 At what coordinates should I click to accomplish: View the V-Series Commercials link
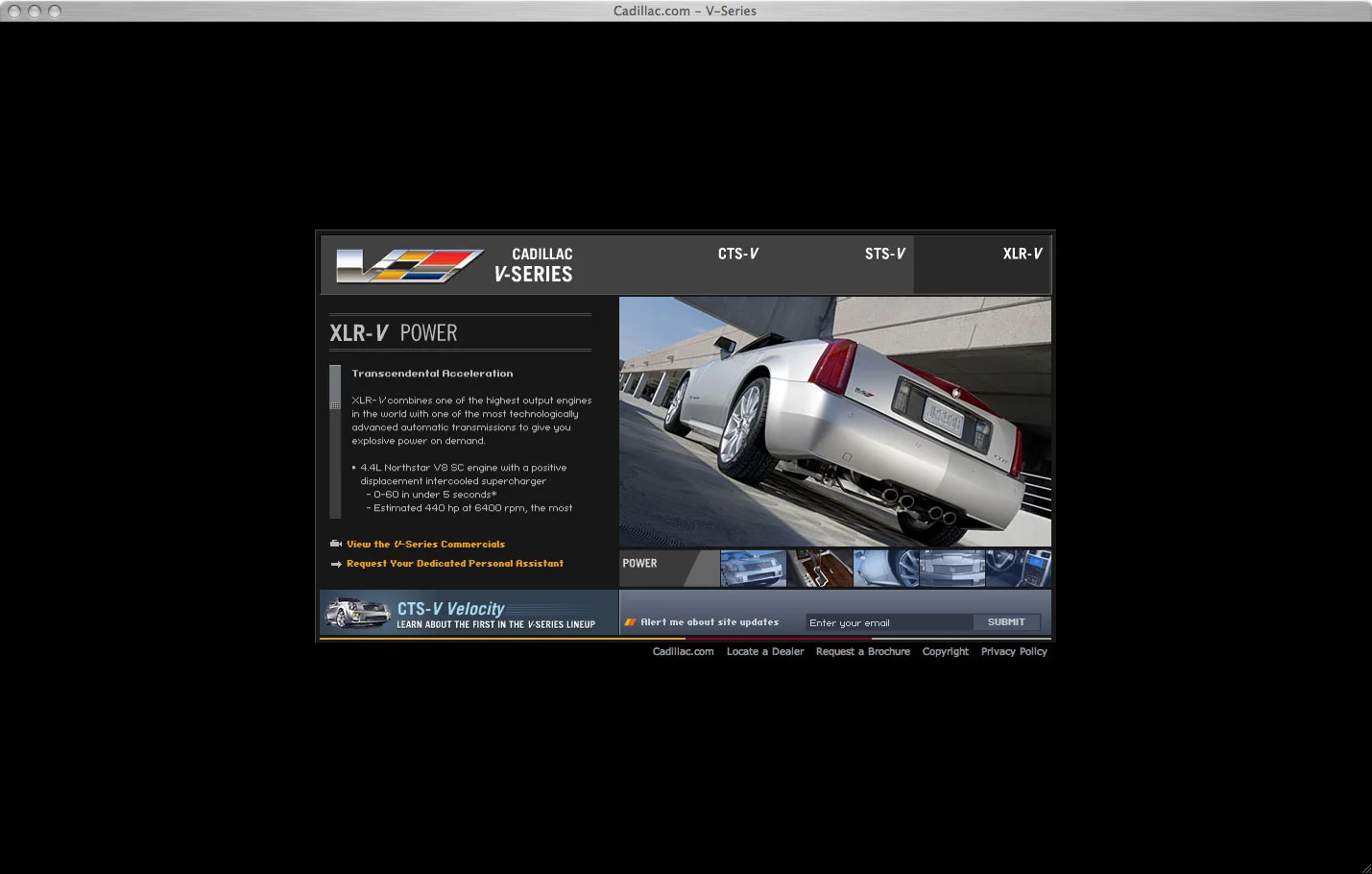click(425, 544)
